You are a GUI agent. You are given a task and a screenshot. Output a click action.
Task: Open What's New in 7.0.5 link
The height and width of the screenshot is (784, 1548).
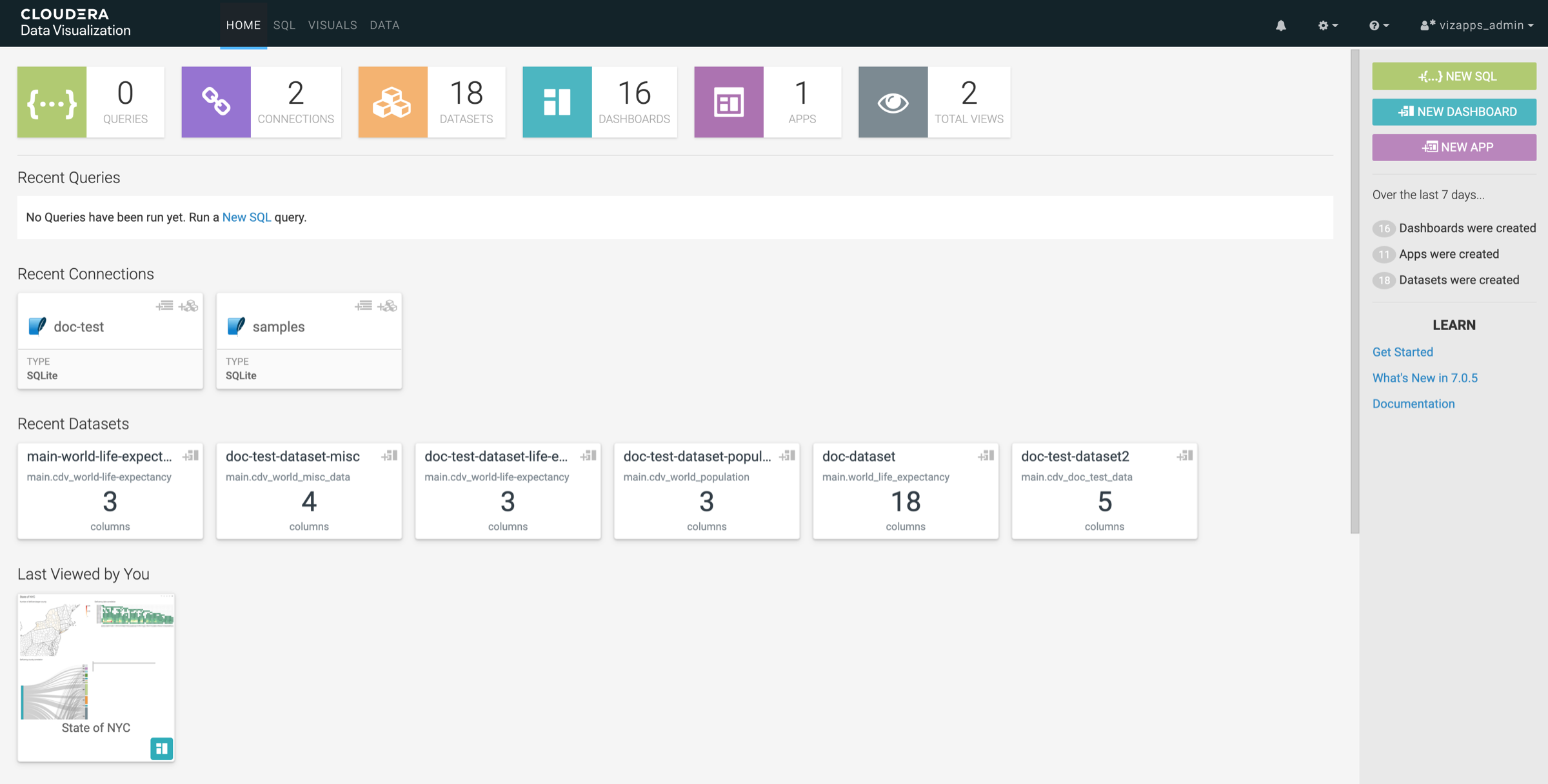click(x=1425, y=378)
